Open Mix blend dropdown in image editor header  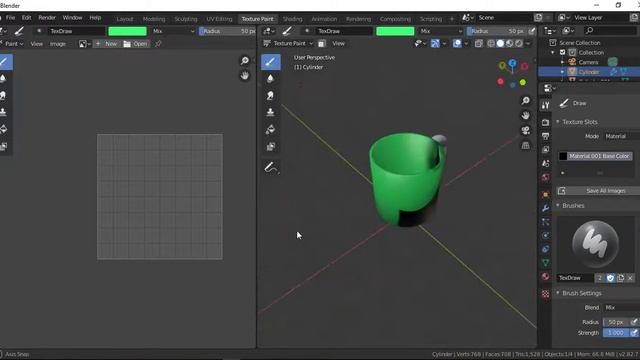click(x=173, y=31)
